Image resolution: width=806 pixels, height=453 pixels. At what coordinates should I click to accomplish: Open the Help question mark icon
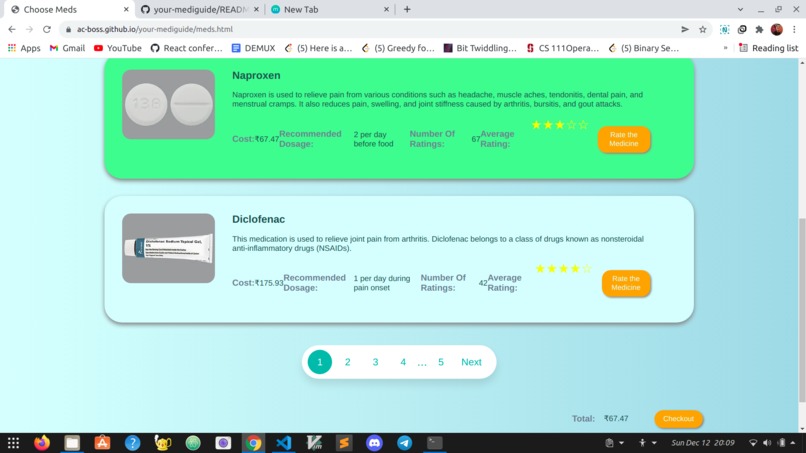tap(133, 443)
